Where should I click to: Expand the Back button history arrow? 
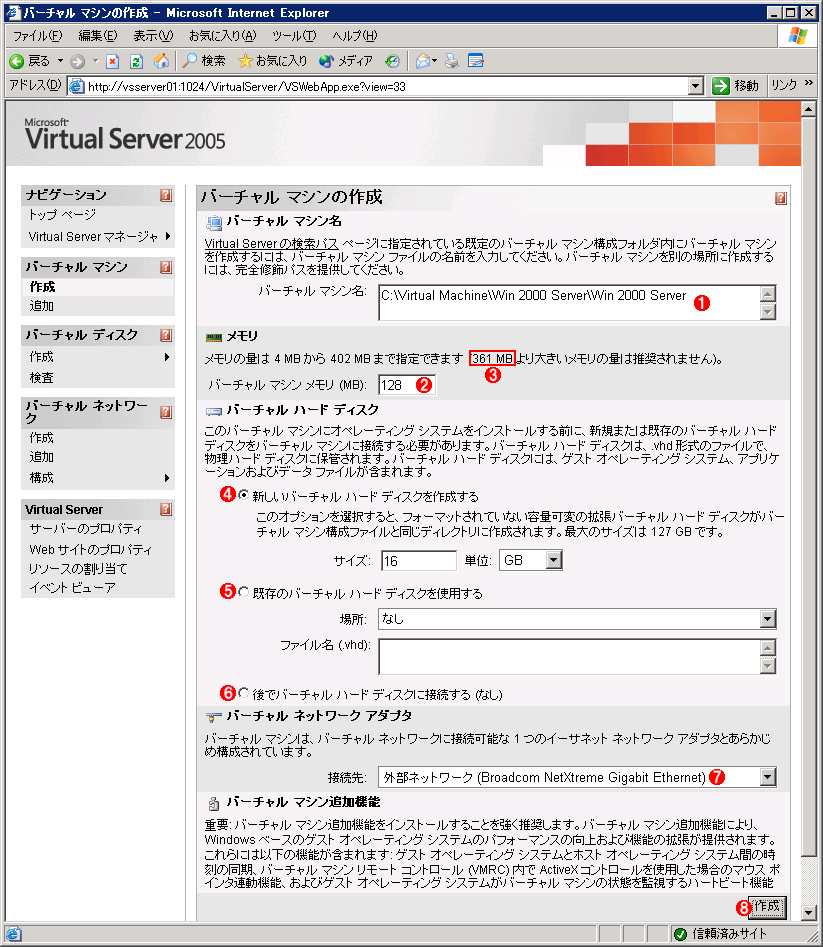(60, 61)
